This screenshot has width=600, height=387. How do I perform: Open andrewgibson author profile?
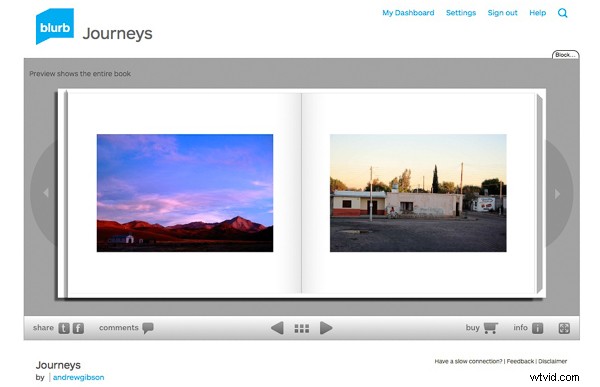78,377
